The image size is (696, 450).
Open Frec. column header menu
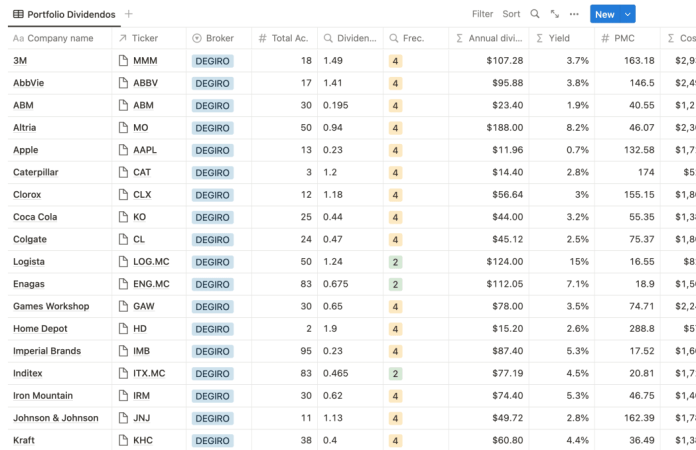coord(416,38)
